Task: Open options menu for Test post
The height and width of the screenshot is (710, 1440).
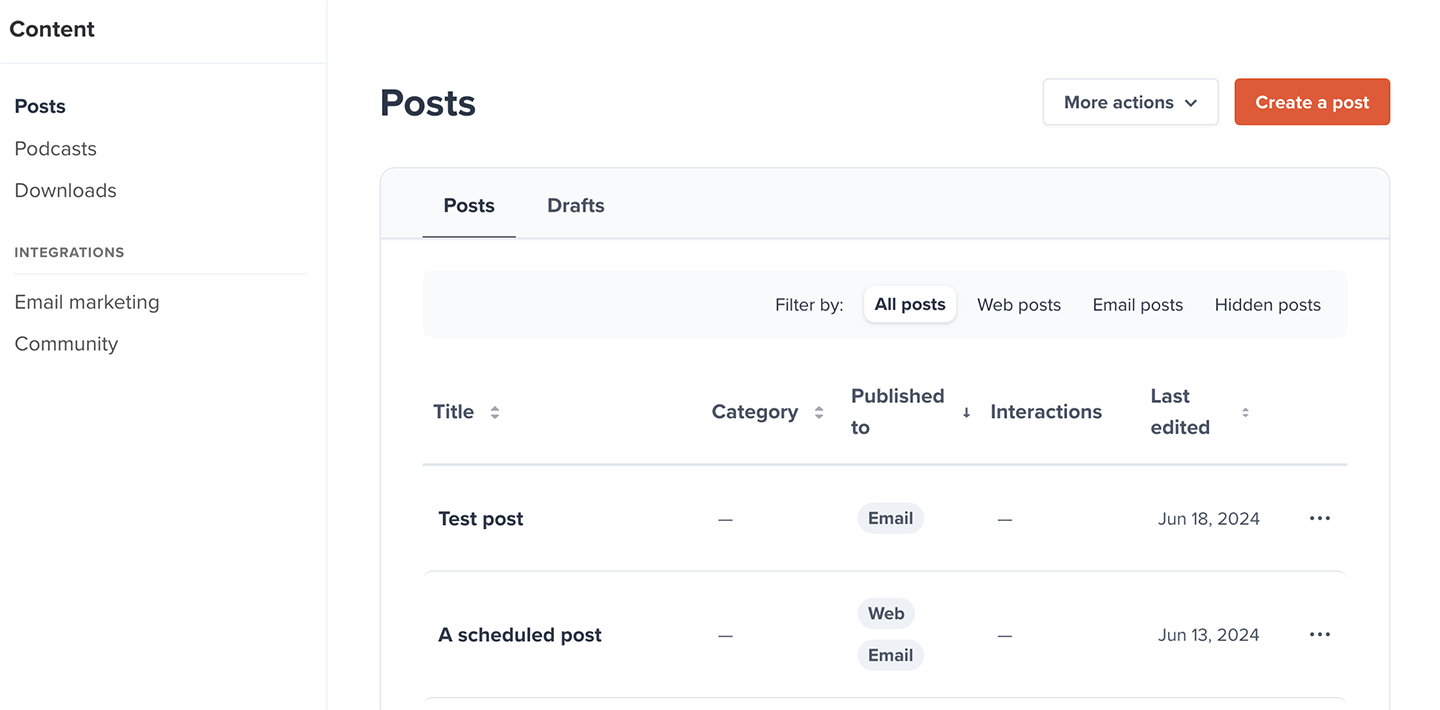Action: coord(1320,518)
